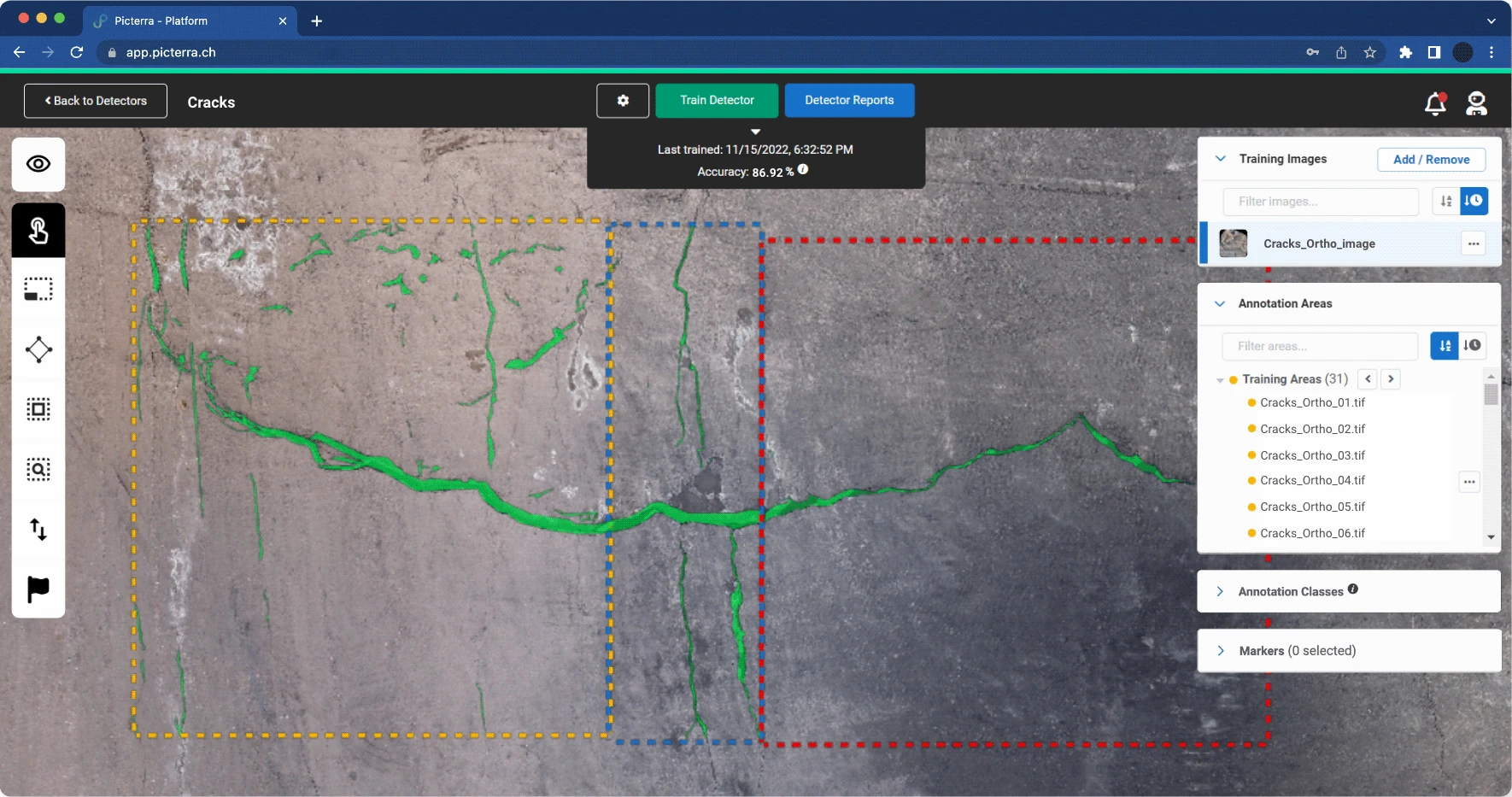Select the pan hand tool

click(x=38, y=231)
